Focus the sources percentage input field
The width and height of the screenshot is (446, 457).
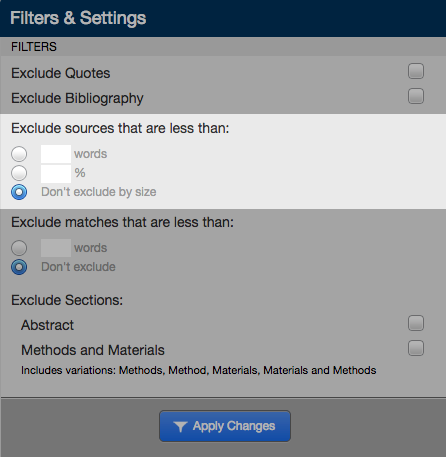pos(56,173)
